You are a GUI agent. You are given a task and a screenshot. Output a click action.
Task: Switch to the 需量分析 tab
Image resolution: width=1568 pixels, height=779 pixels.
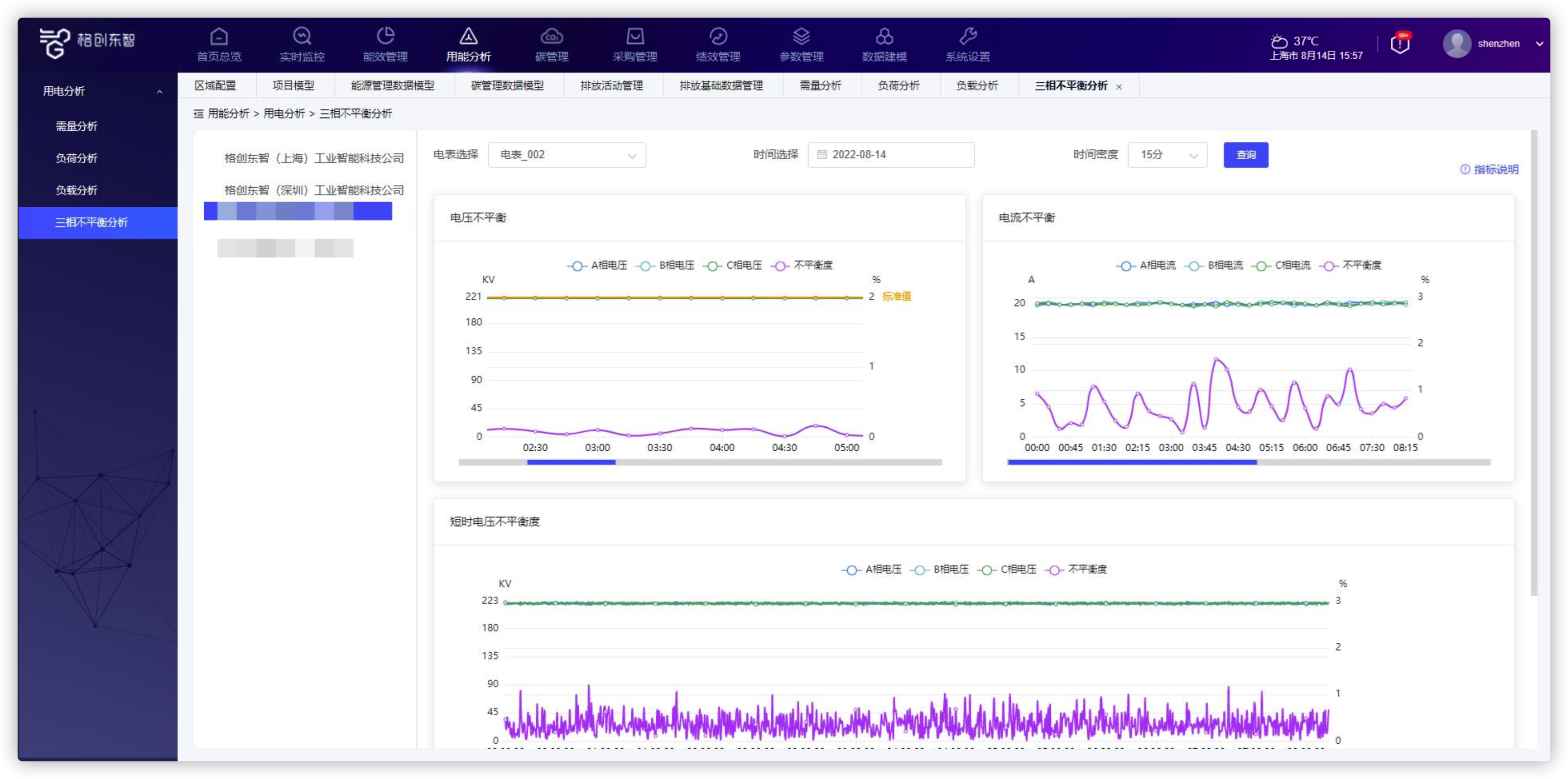coord(820,86)
